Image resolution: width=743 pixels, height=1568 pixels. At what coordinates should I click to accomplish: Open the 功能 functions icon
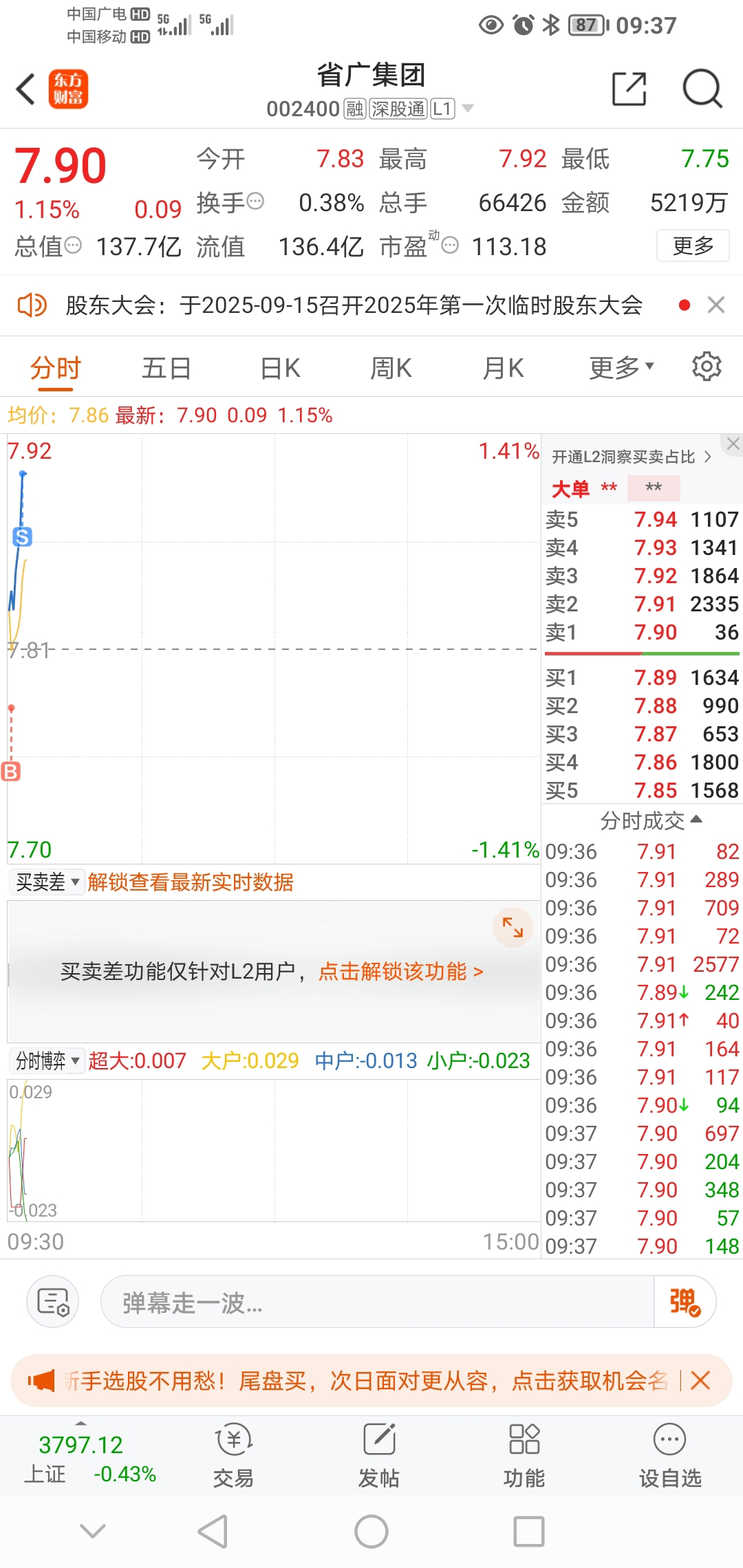coord(524,1455)
